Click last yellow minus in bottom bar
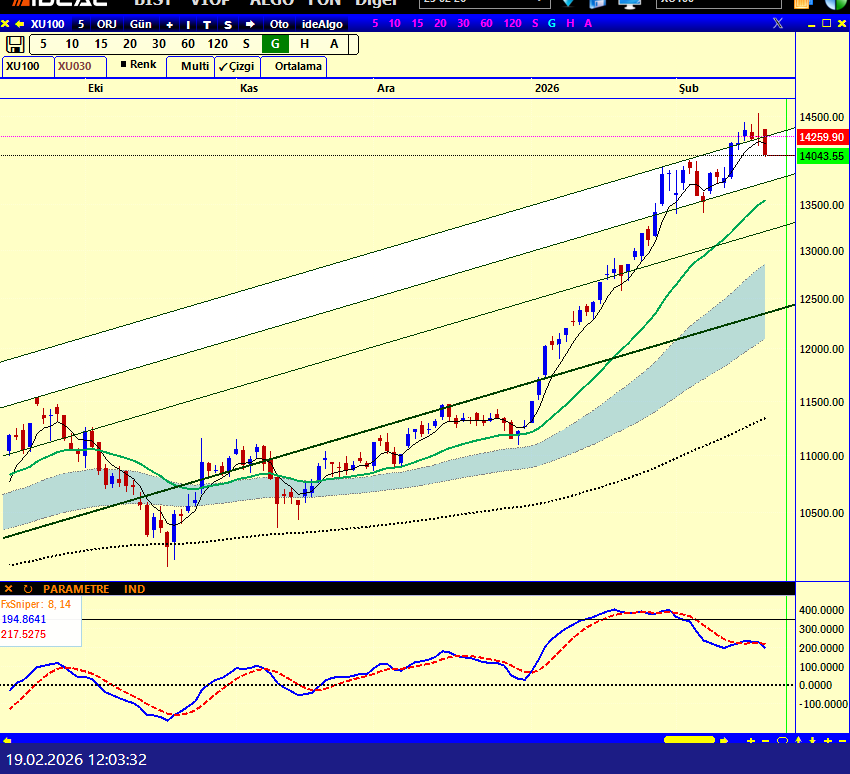 pos(842,740)
